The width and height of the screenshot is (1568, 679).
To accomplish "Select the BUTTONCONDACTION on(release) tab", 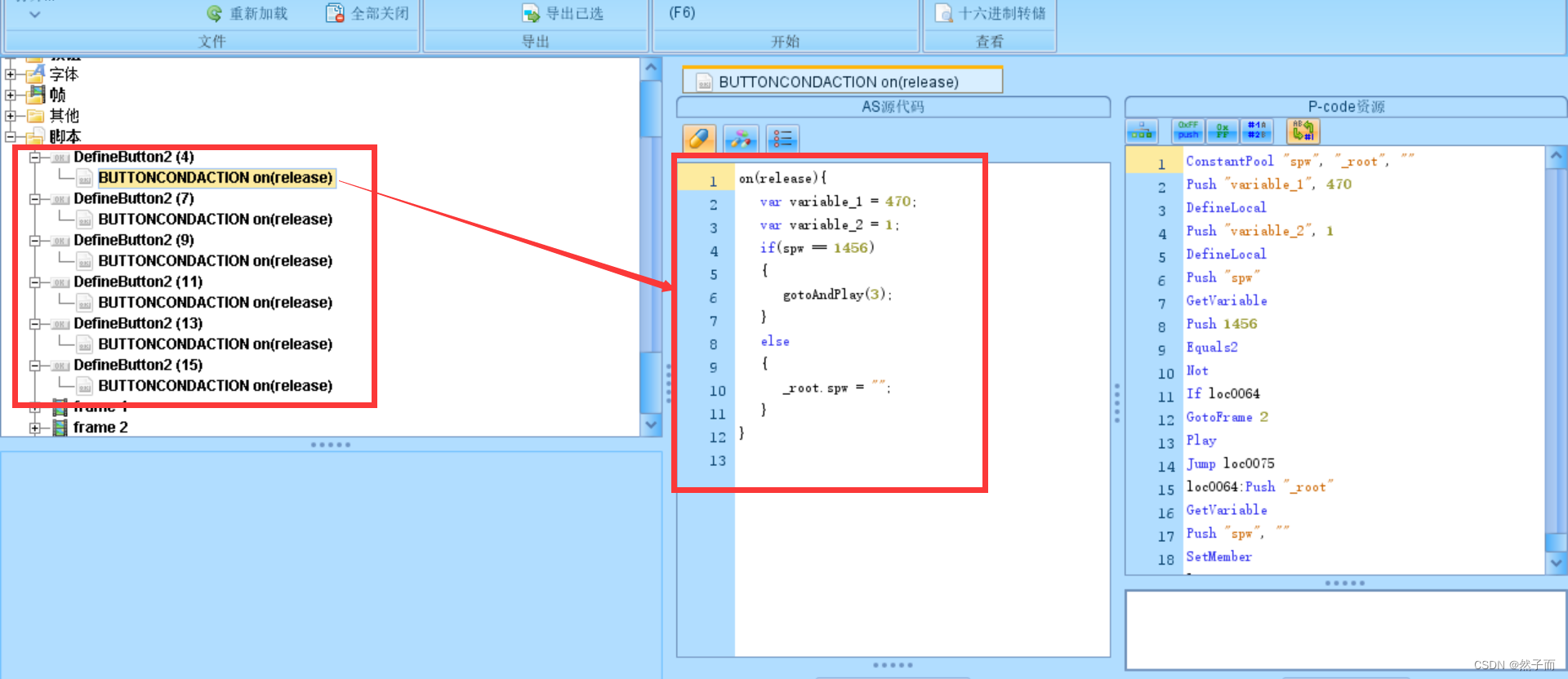I will [838, 82].
